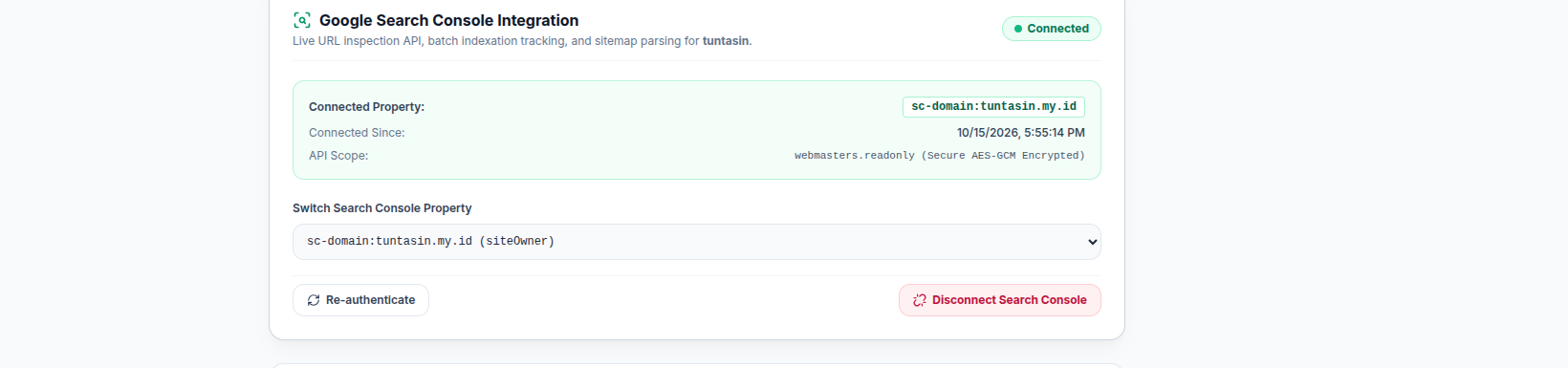The width and height of the screenshot is (1568, 368).
Task: Expand the property selector chevron arrow
Action: tap(1093, 242)
